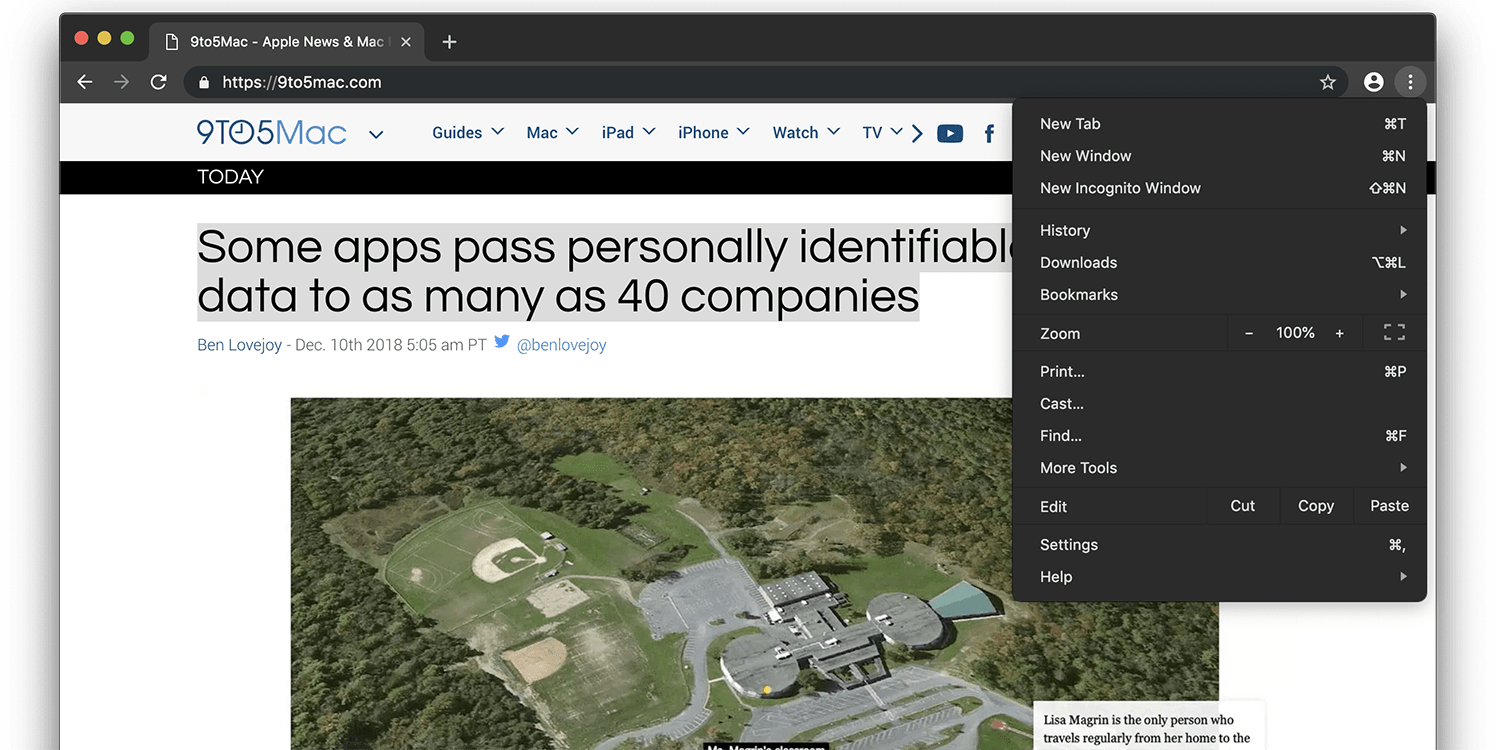Toggle fullscreen icon in Zoom row
Viewport: 1500px width, 750px height.
pyautogui.click(x=1394, y=333)
